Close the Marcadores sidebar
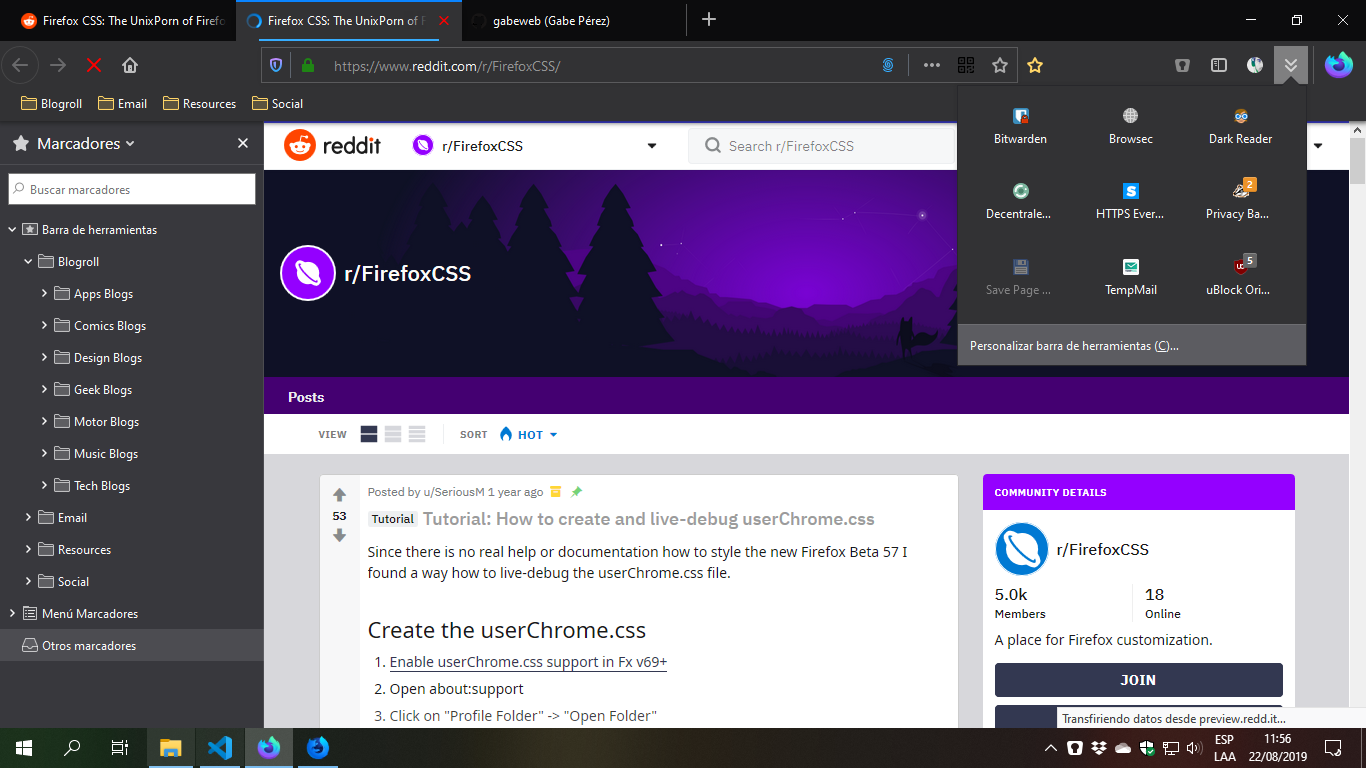This screenshot has width=1366, height=768. click(x=243, y=143)
